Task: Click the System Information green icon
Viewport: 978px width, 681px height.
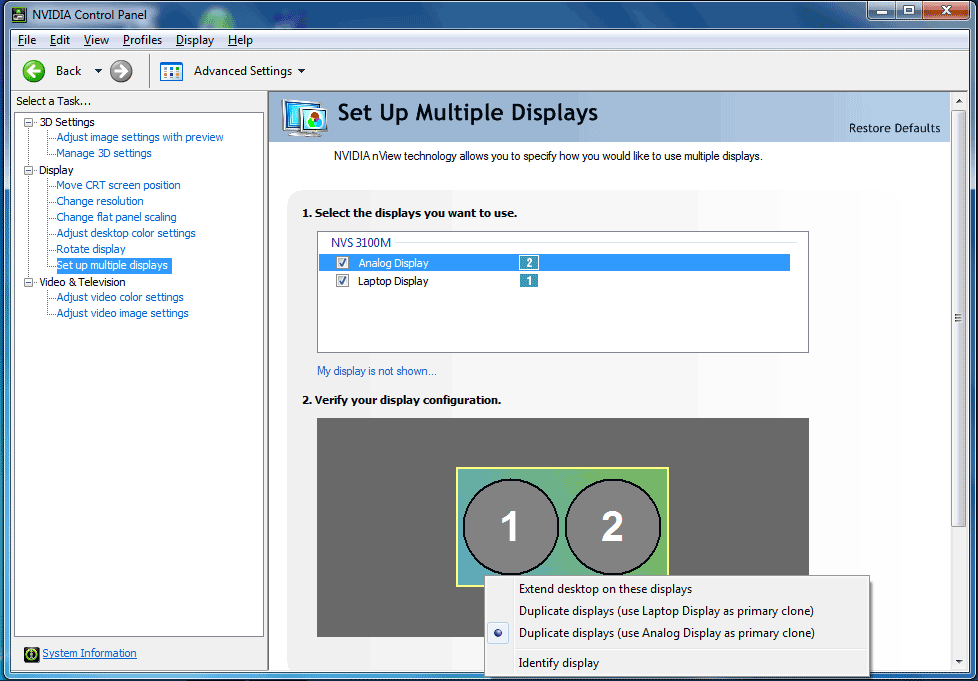Action: tap(31, 654)
